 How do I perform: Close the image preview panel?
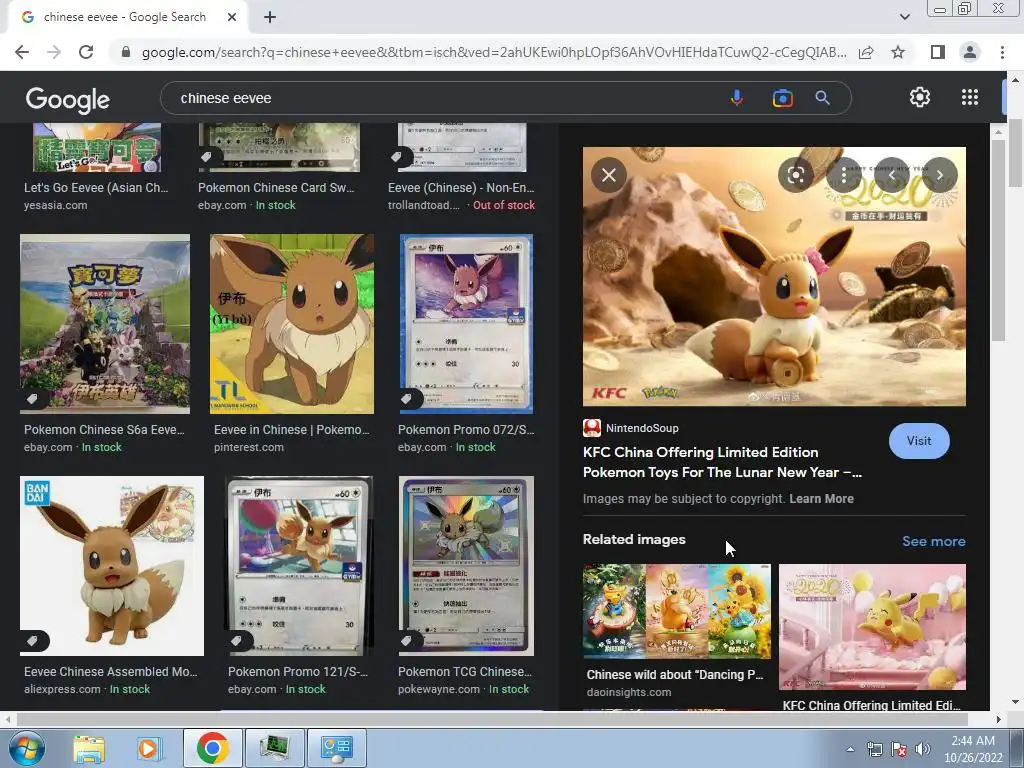(609, 175)
